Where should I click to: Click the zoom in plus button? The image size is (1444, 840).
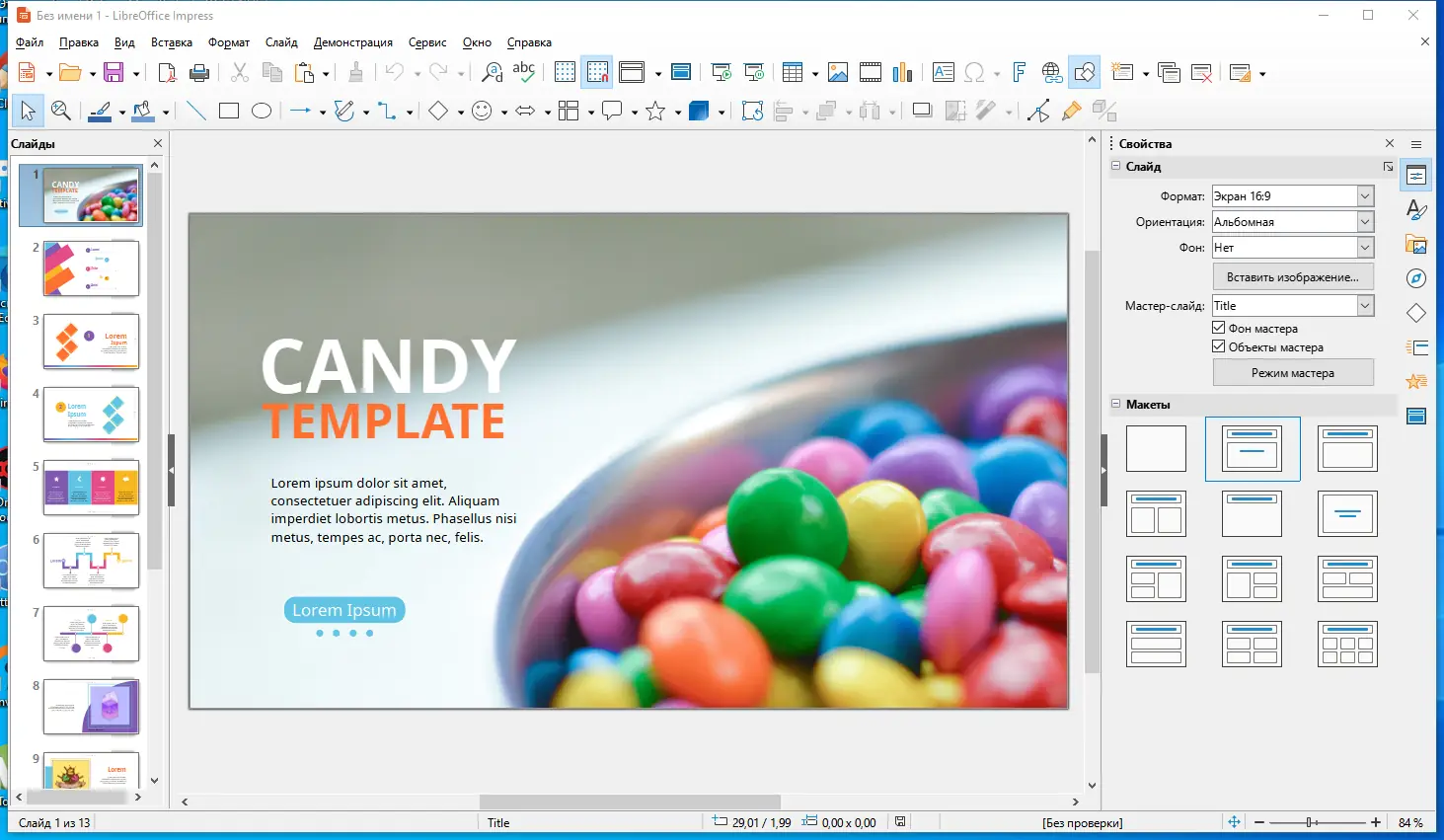coord(1376,822)
